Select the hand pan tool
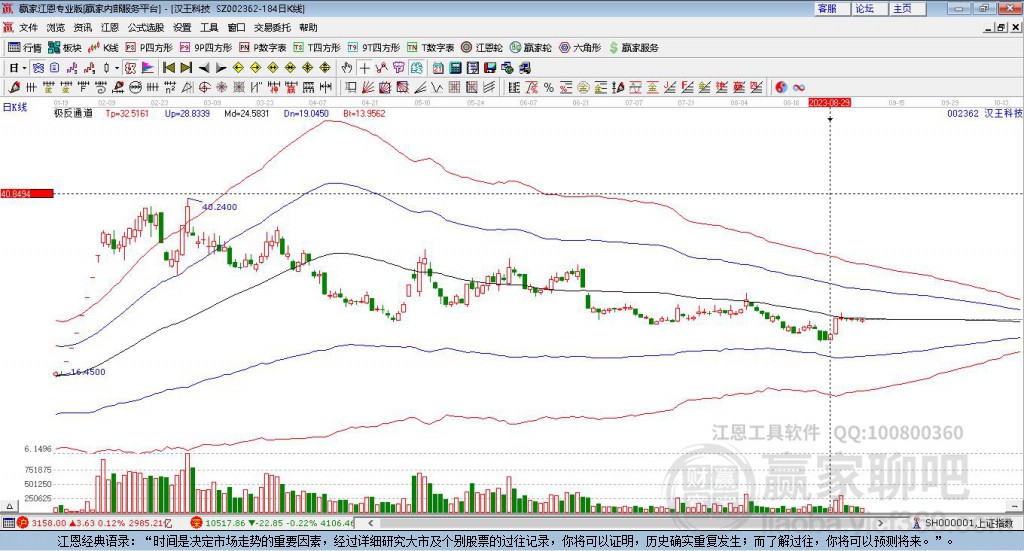1024x551 pixels. click(x=347, y=68)
